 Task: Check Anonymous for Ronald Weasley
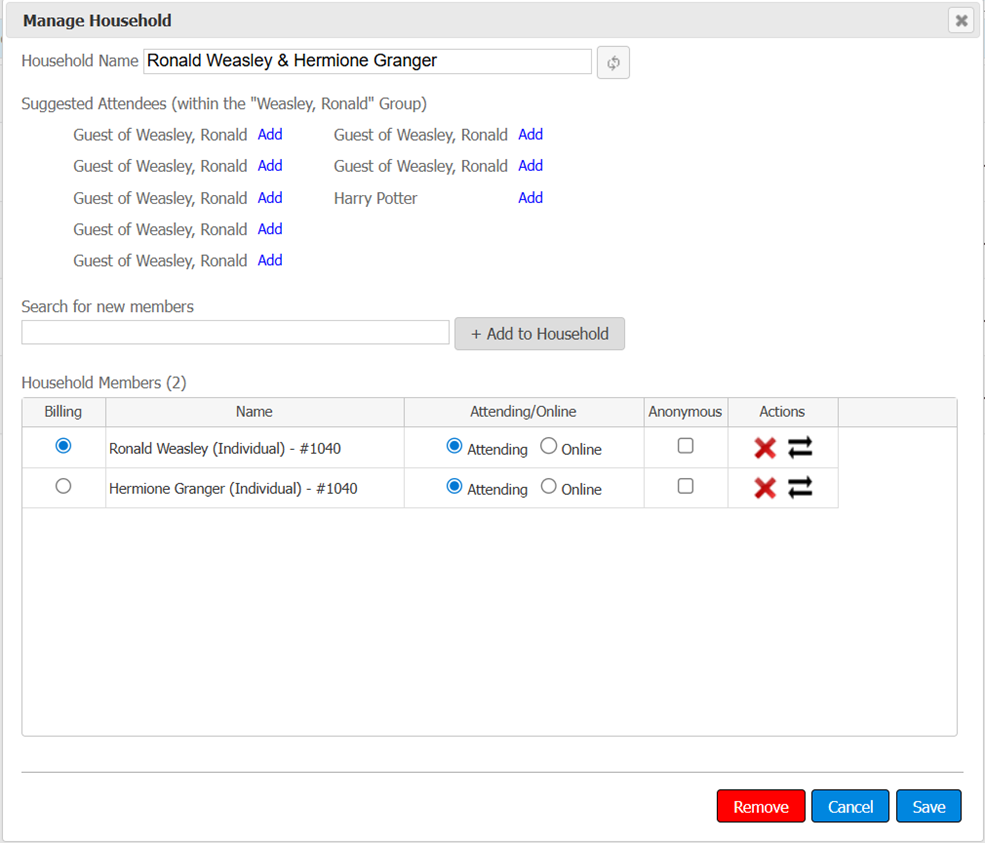point(685,446)
